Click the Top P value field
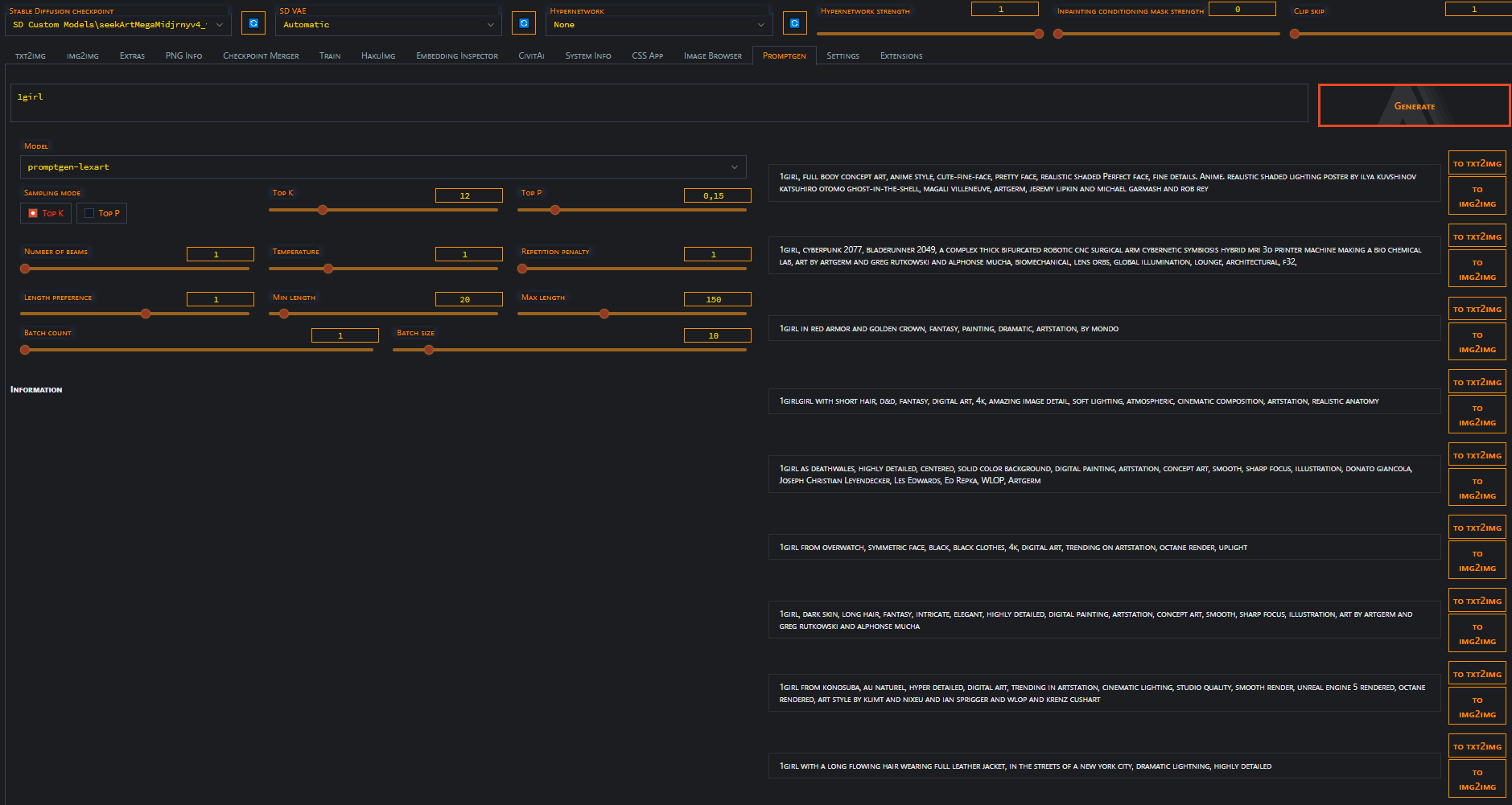This screenshot has width=1512, height=805. click(717, 195)
